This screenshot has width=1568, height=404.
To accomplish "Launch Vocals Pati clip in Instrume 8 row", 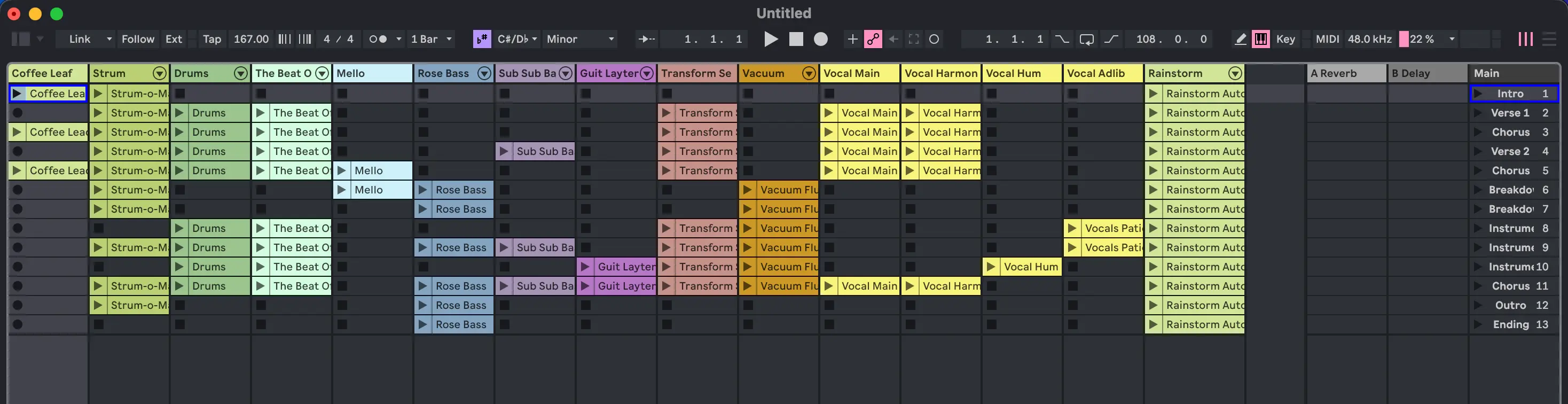I will point(1072,228).
